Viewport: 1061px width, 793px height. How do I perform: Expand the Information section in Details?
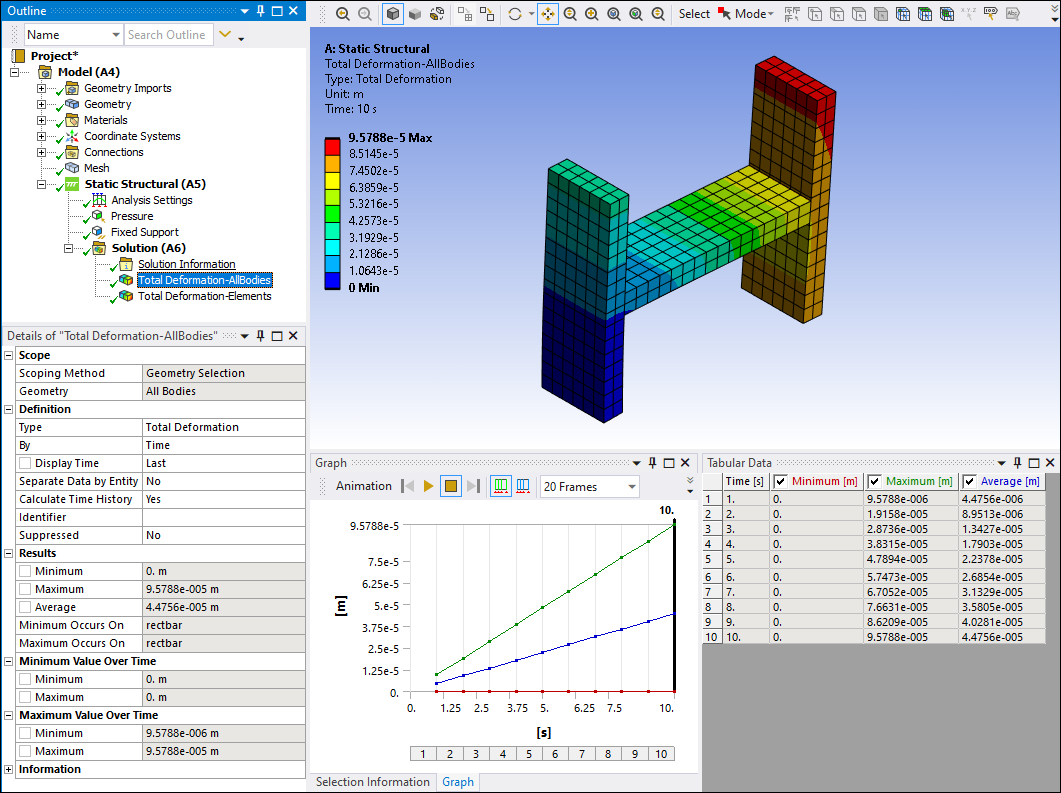pos(9,769)
